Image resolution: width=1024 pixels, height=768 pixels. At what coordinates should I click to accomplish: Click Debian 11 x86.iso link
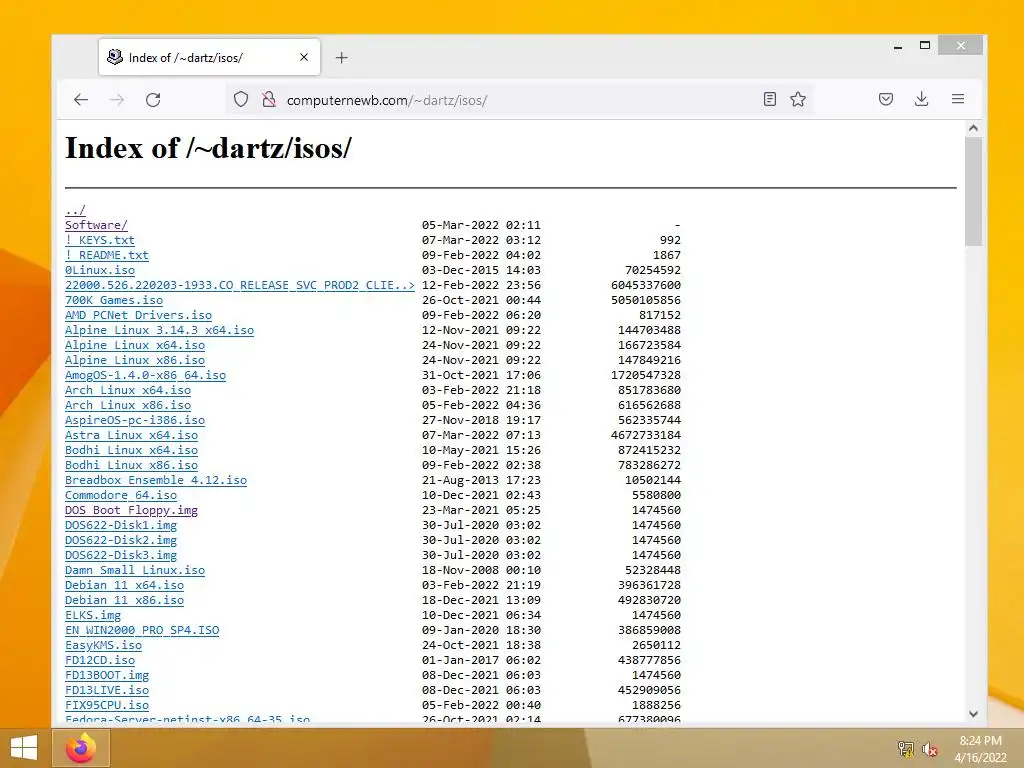(x=124, y=601)
